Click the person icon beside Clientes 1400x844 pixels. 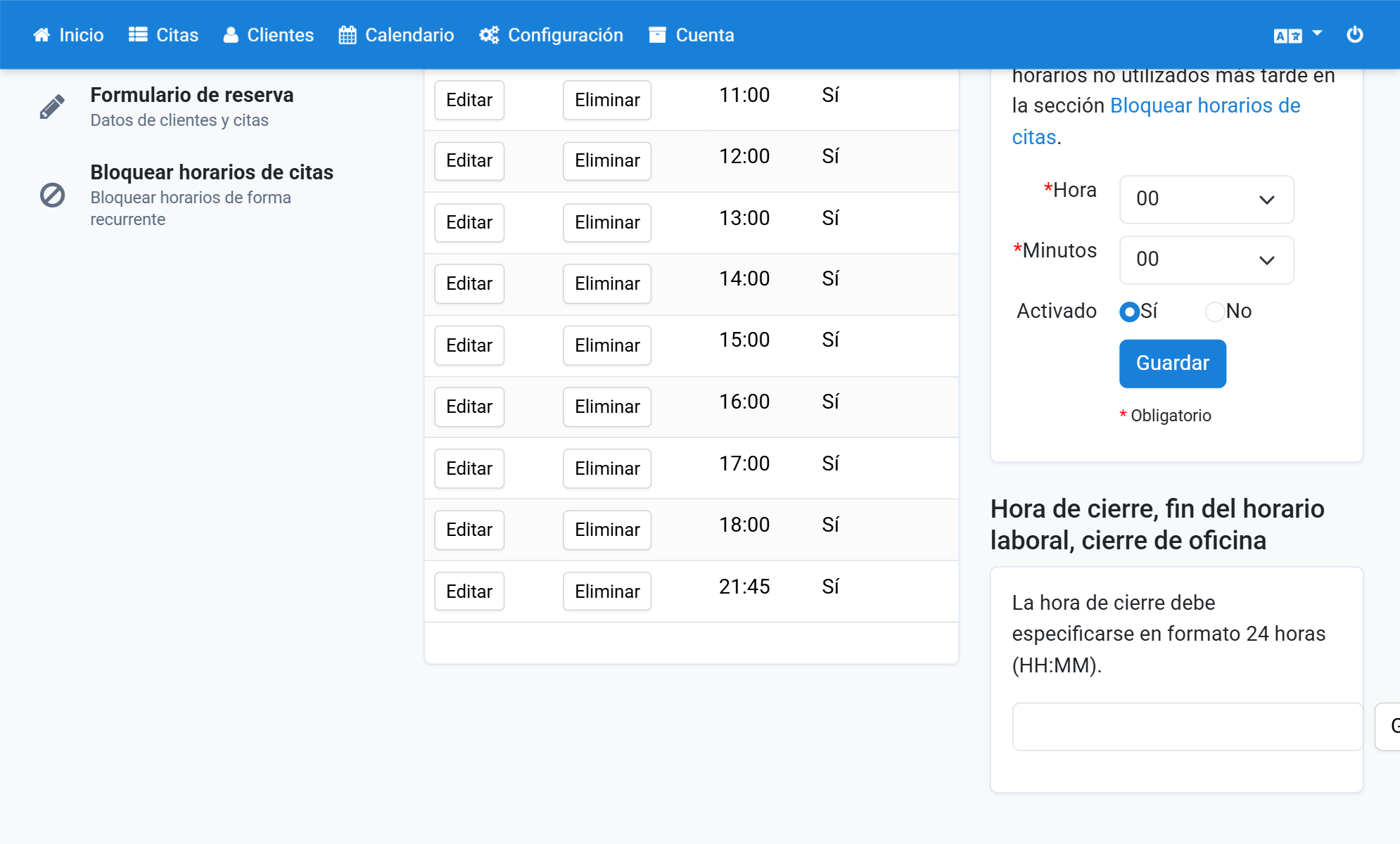[x=231, y=35]
